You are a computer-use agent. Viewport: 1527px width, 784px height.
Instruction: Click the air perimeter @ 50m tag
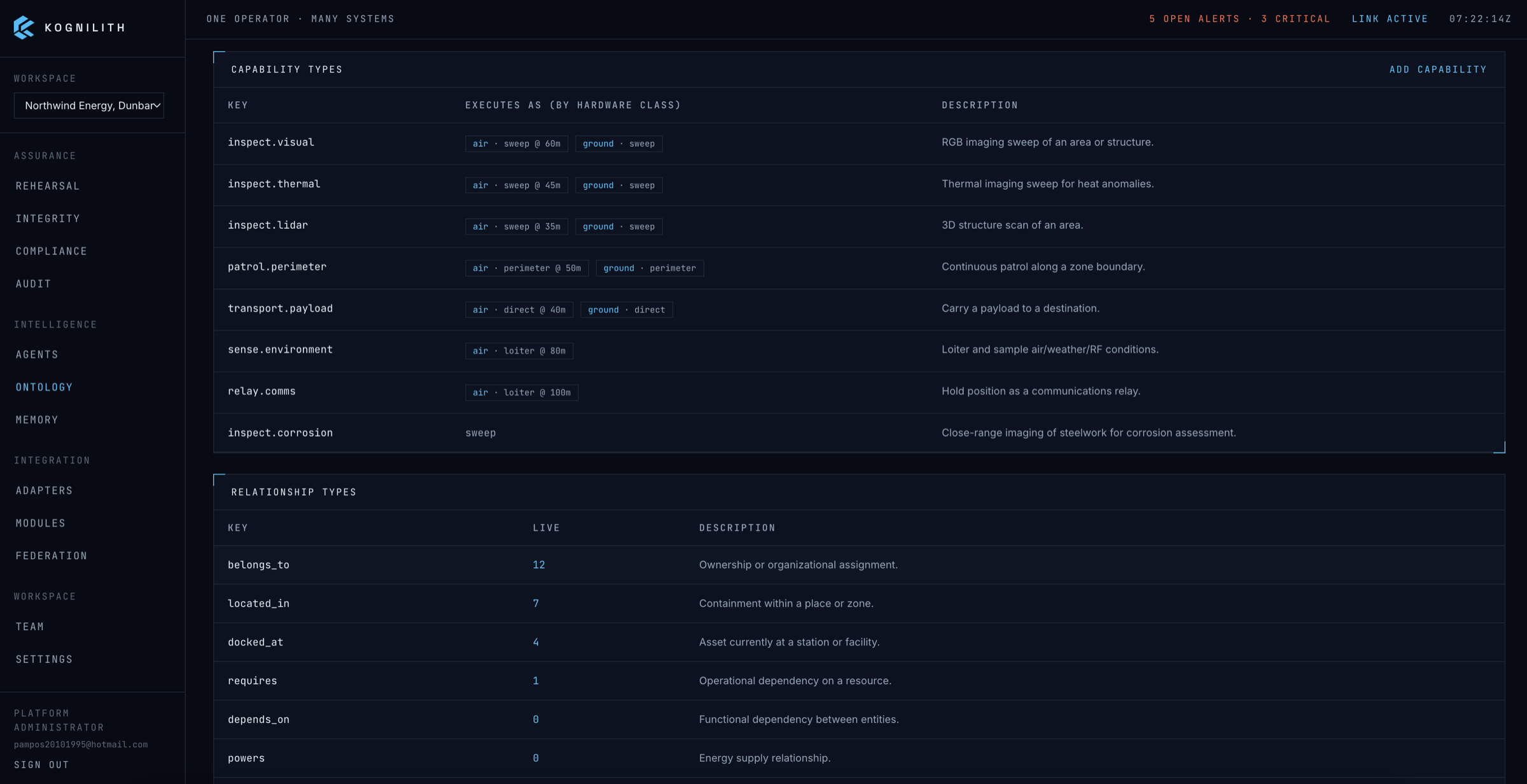pos(527,268)
